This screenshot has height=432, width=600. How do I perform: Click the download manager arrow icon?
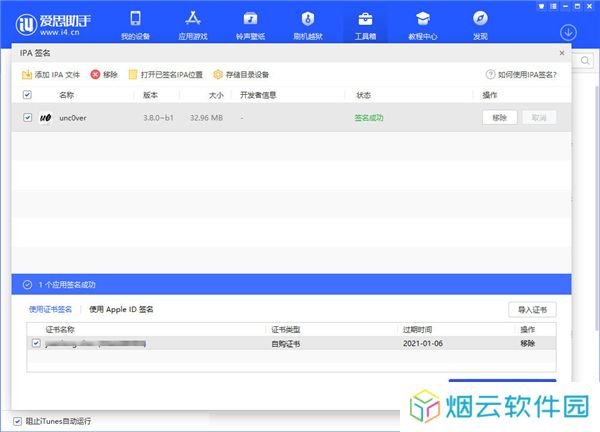(568, 33)
